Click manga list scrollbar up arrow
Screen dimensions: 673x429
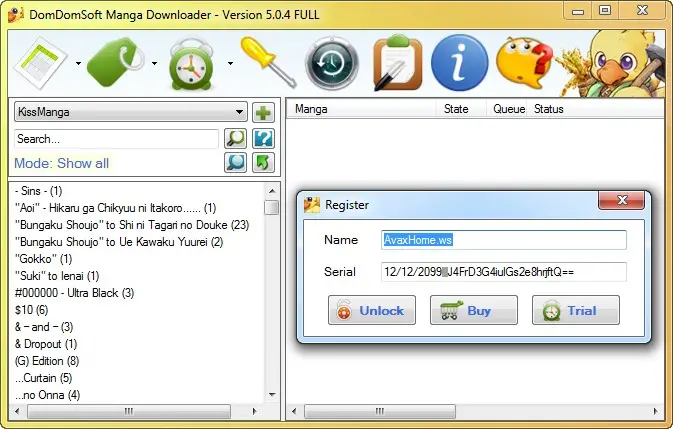[272, 191]
